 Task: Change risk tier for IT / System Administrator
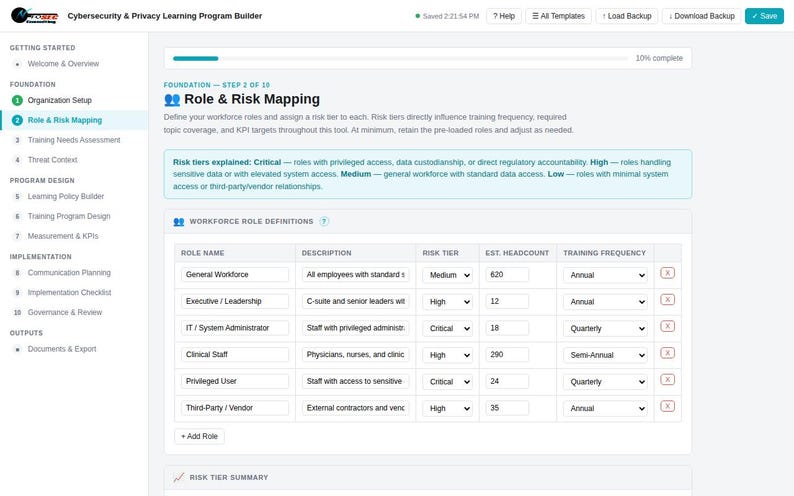click(x=447, y=328)
